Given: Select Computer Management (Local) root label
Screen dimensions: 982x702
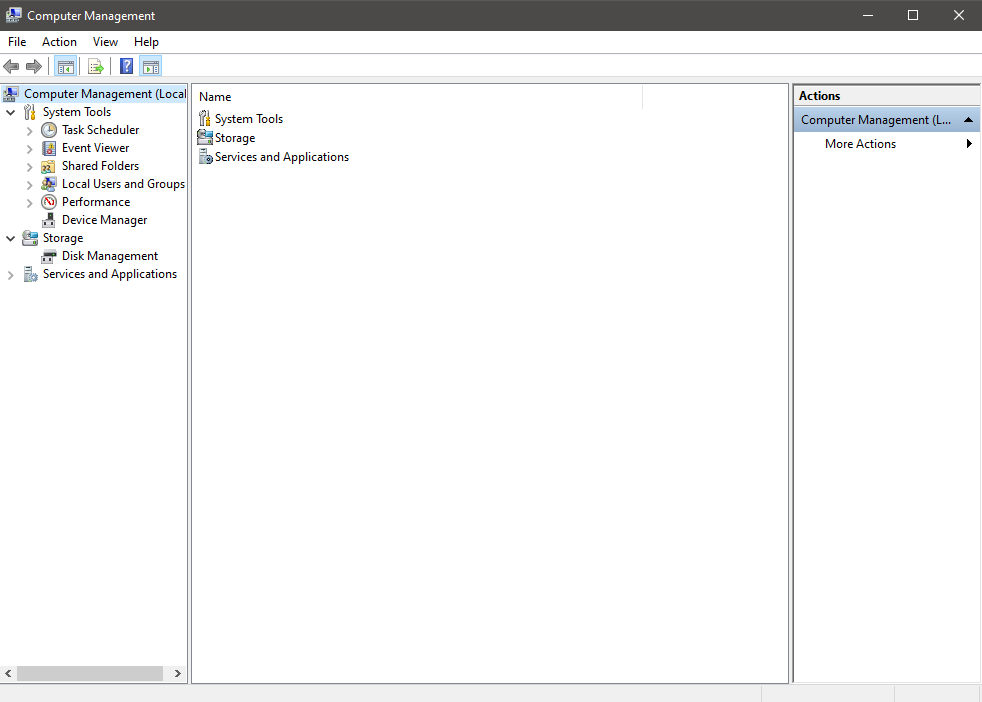Looking at the screenshot, I should (105, 94).
